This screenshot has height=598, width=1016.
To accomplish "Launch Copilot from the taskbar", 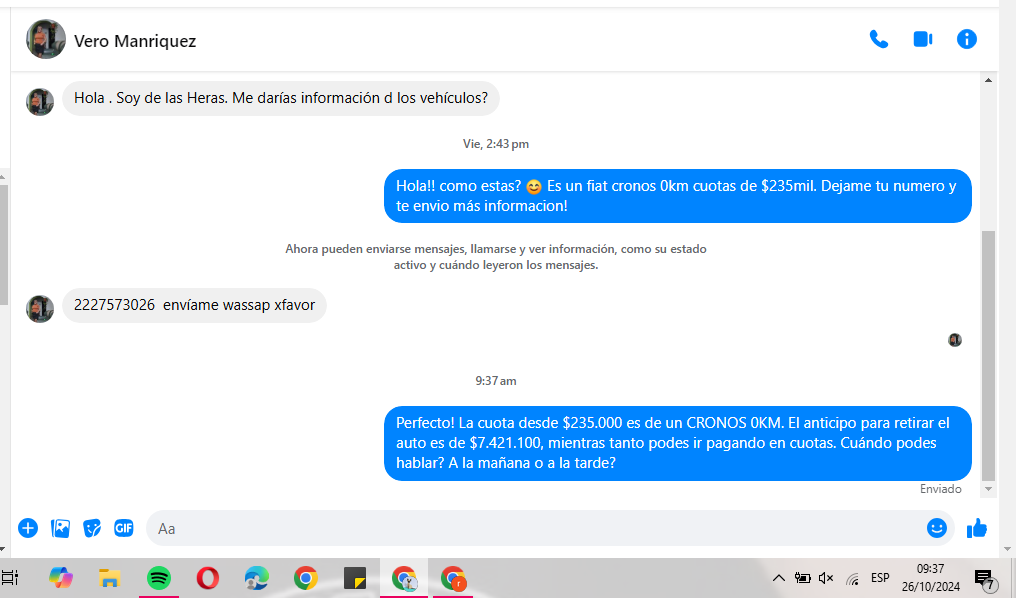I will point(61,577).
